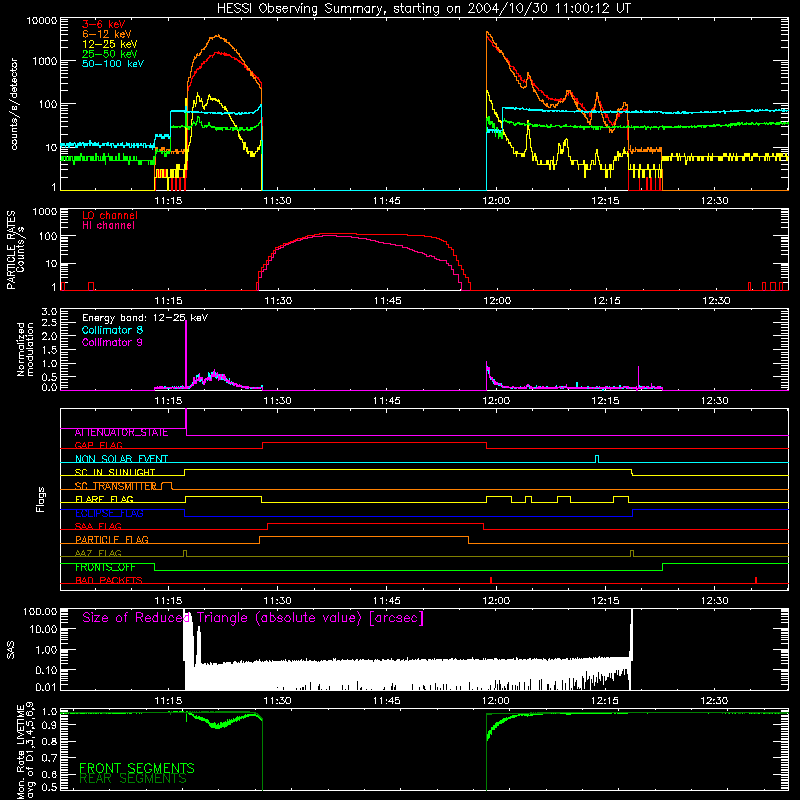The image size is (800, 800).
Task: Click the 'SAS' axis label
Action: (11, 650)
